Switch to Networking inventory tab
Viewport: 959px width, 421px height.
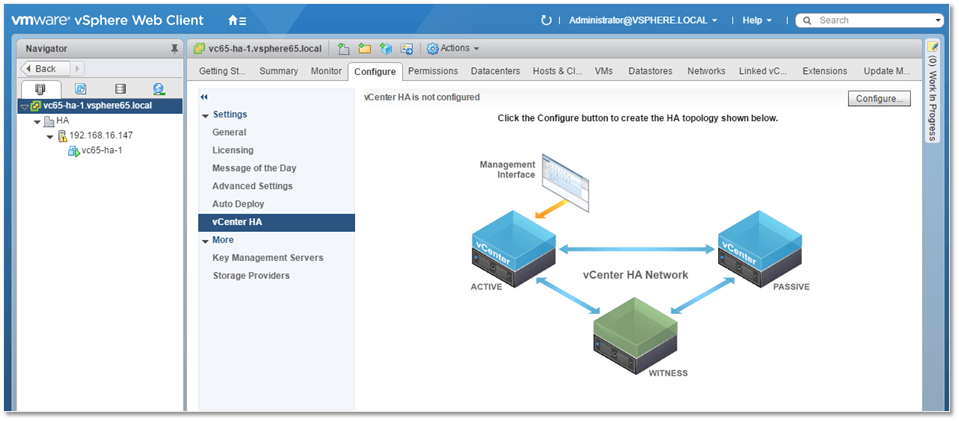(x=159, y=88)
